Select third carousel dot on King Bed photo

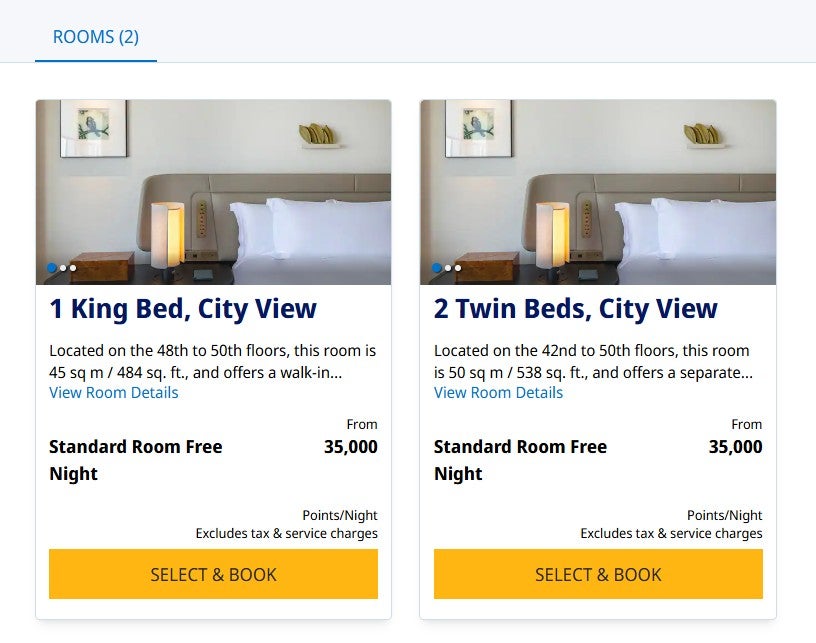(x=73, y=268)
